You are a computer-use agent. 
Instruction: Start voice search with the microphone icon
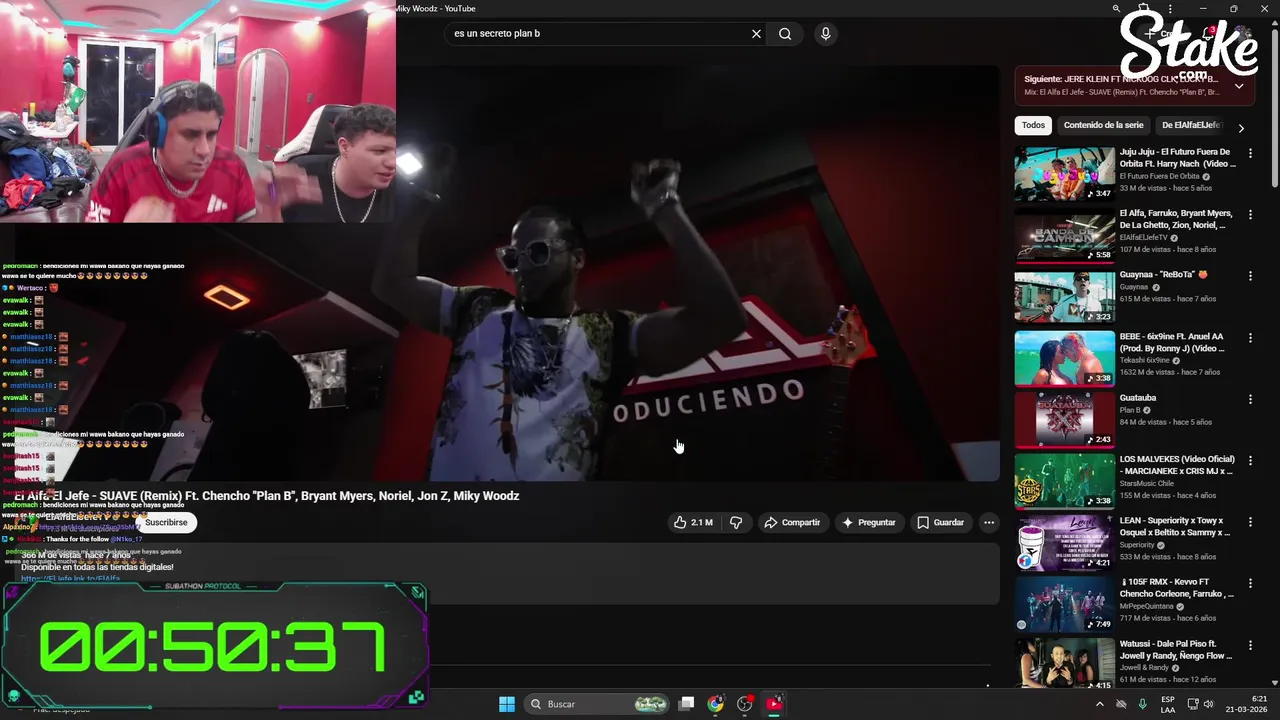pos(825,34)
